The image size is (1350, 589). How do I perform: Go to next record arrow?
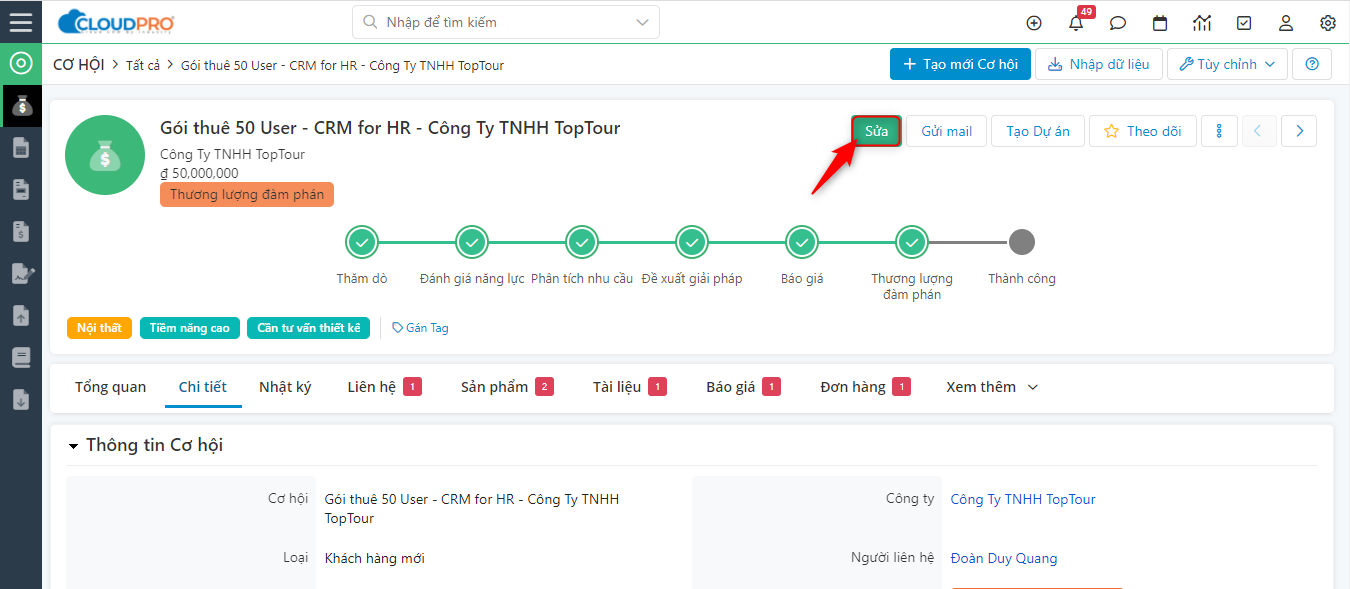pyautogui.click(x=1299, y=131)
